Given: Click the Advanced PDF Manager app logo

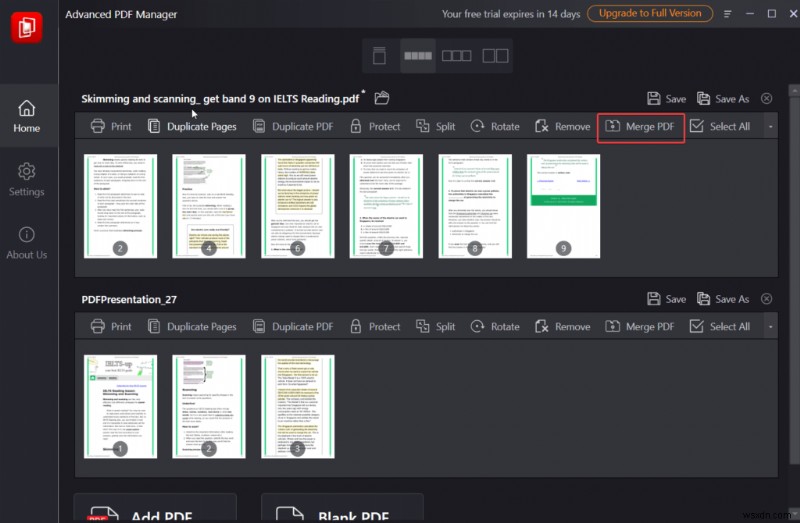Looking at the screenshot, I should pyautogui.click(x=27, y=27).
